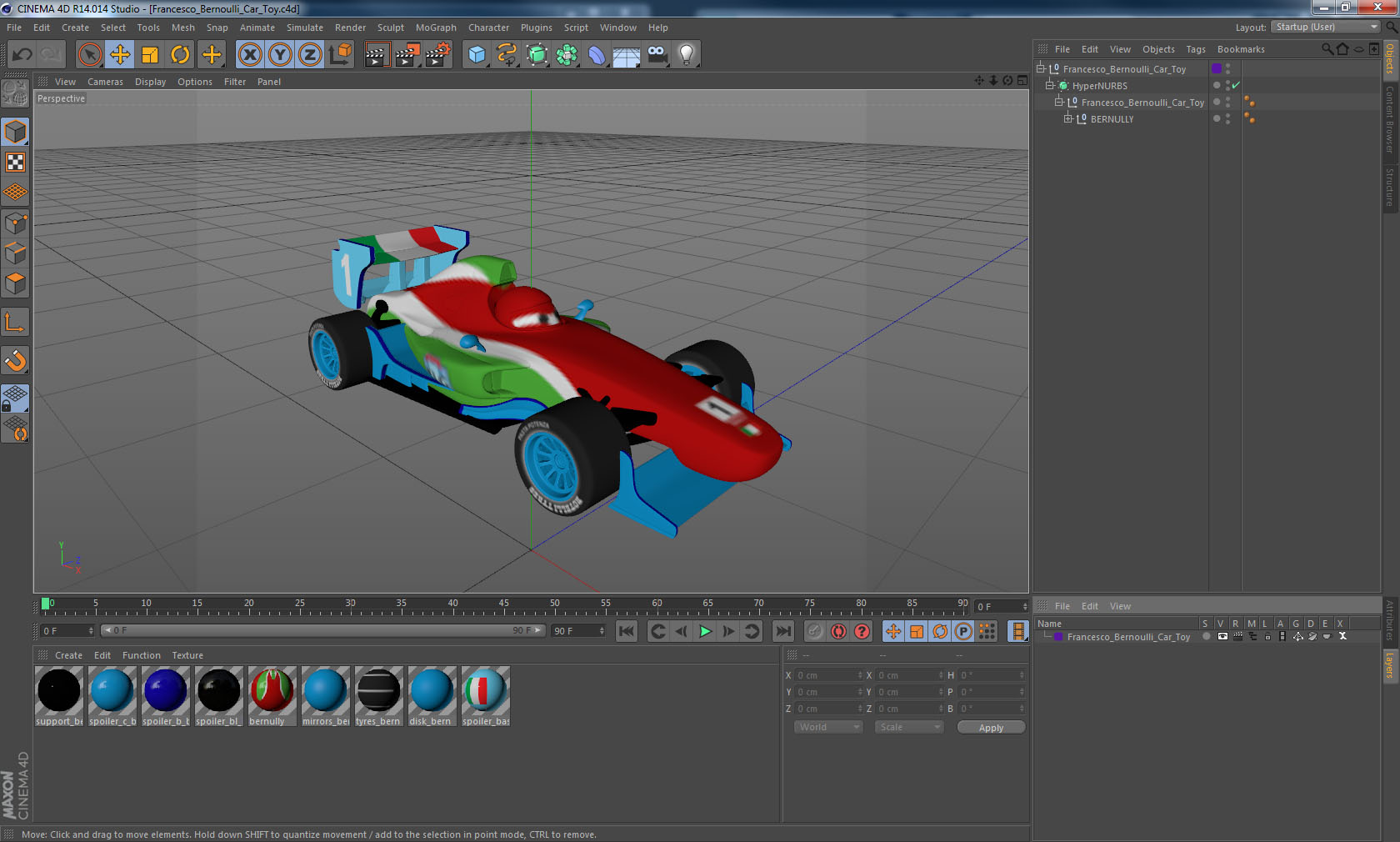The image size is (1400, 842).
Task: Click the Undo arrow icon
Action: 22,55
